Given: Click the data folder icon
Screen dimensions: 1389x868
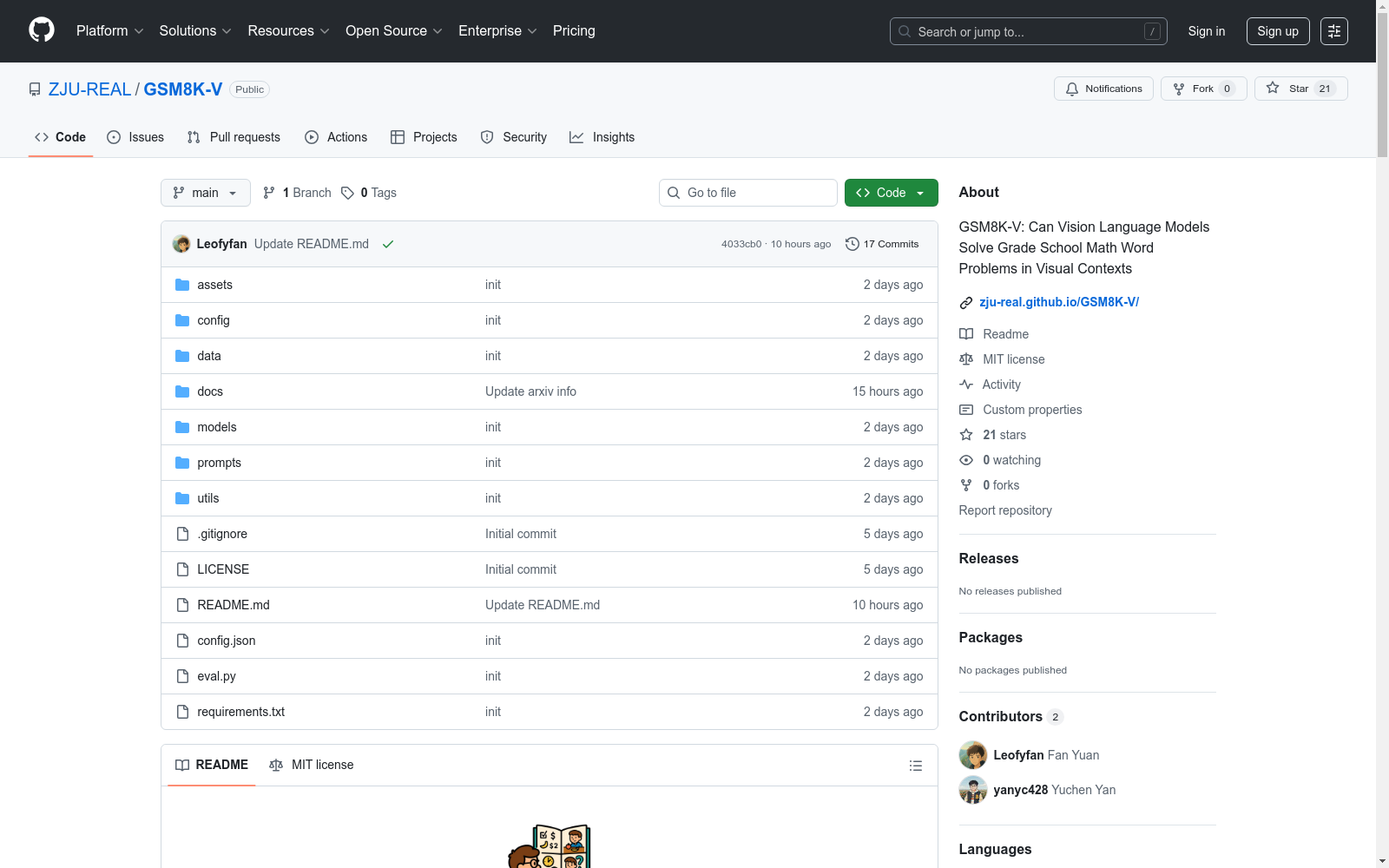Looking at the screenshot, I should [182, 356].
